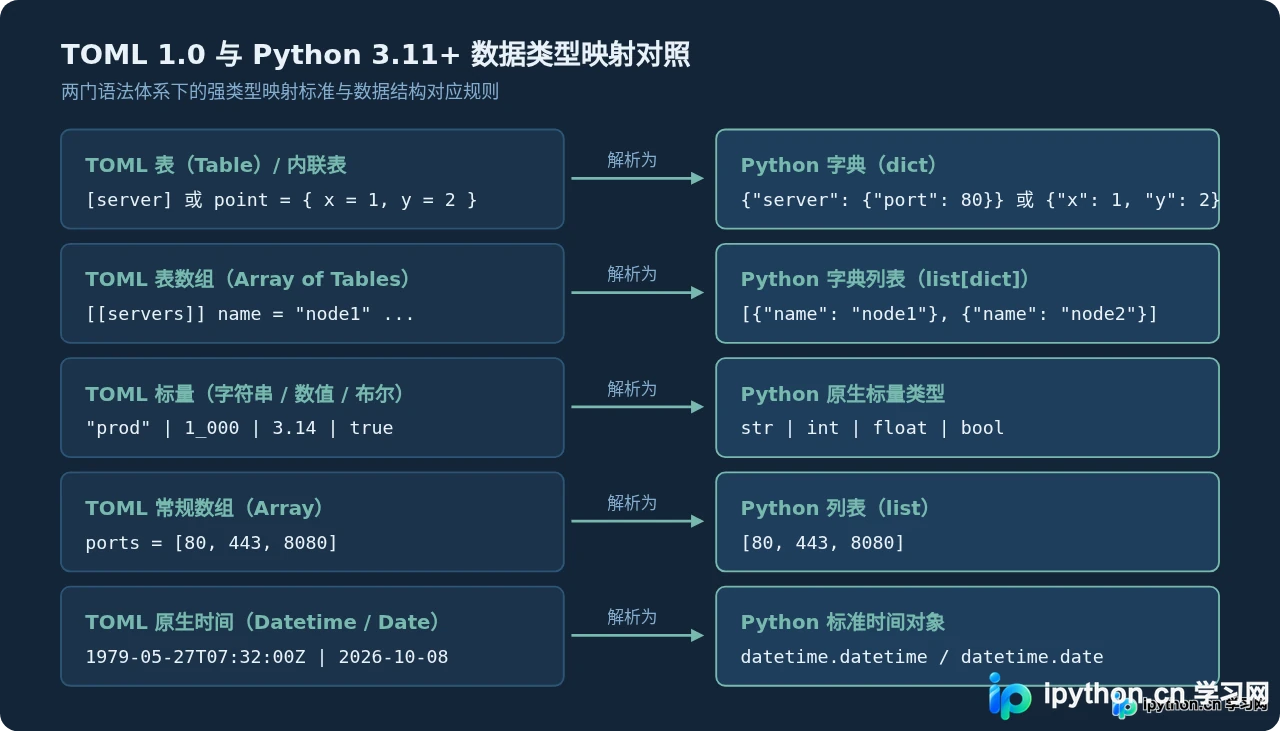Select the heading "Python 原生标量类型"
The width and height of the screenshot is (1280, 732).
pyautogui.click(x=843, y=394)
